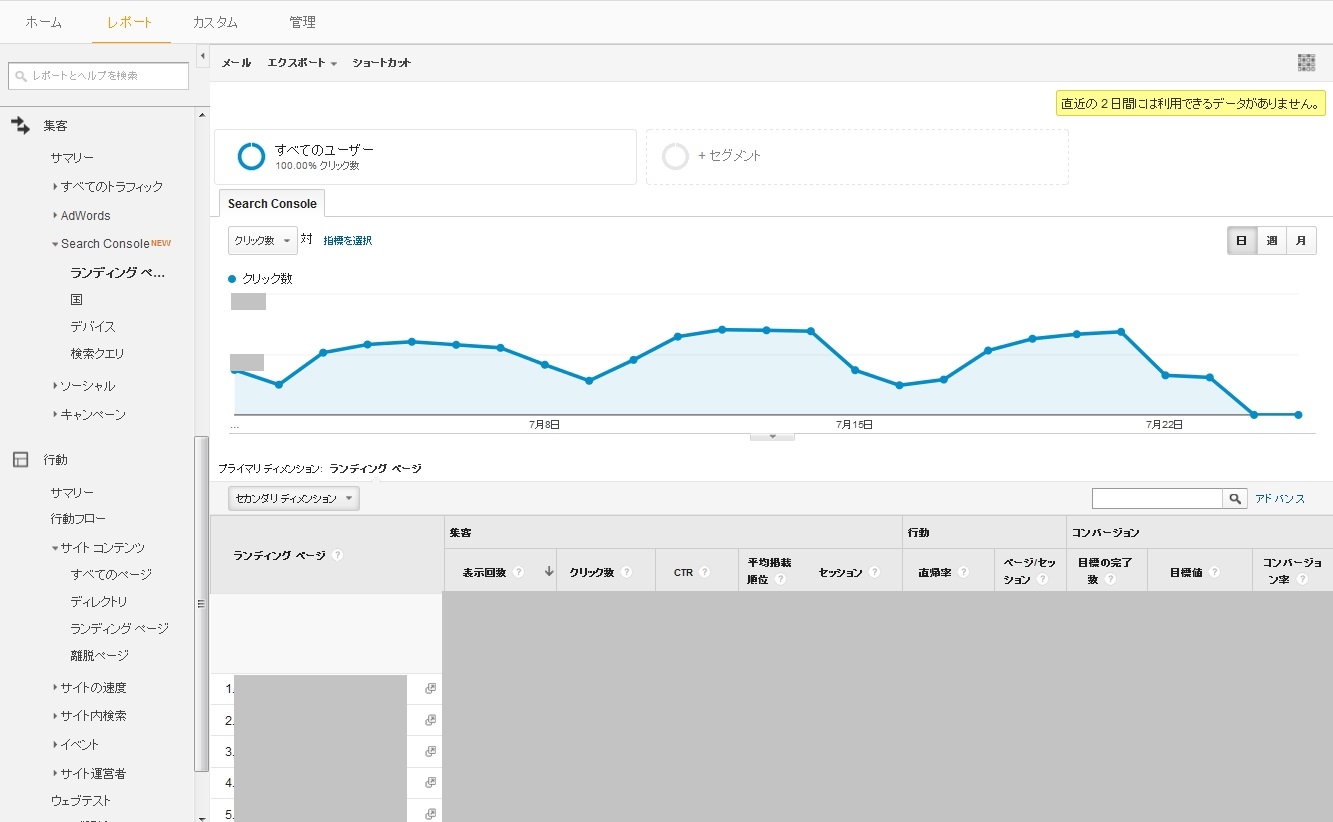Open 行動フロー in sidebar

[78, 518]
